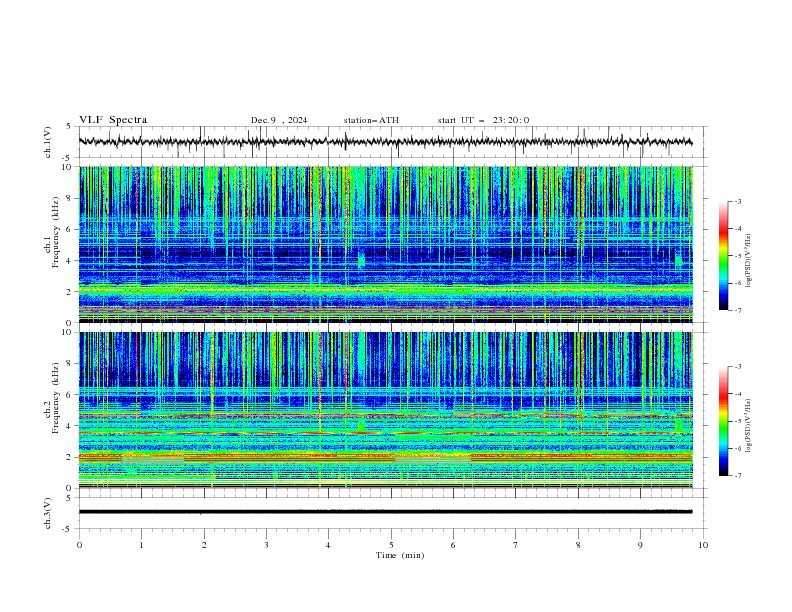Click the "3" tick on the time axis
792x612 pixels.
tap(266, 545)
